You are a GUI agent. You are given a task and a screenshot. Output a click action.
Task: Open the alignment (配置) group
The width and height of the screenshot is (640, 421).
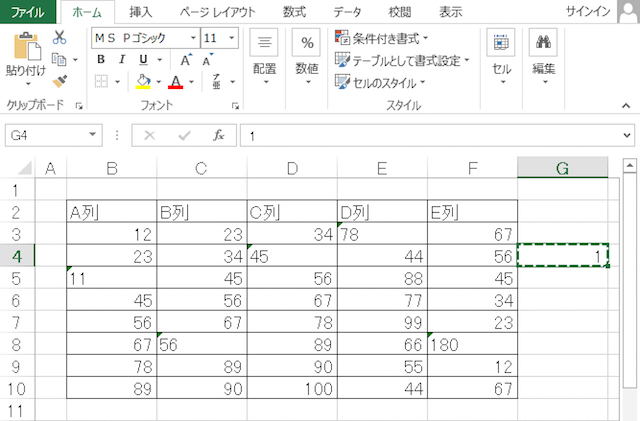click(x=264, y=57)
